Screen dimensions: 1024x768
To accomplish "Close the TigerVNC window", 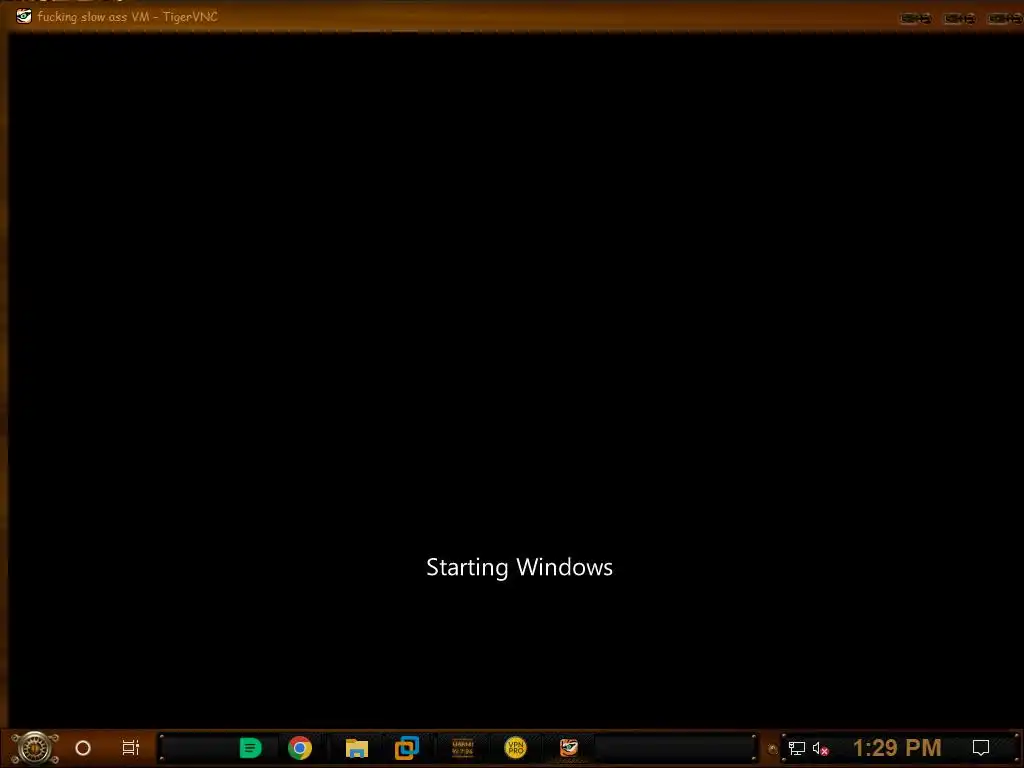I will 1004,18.
